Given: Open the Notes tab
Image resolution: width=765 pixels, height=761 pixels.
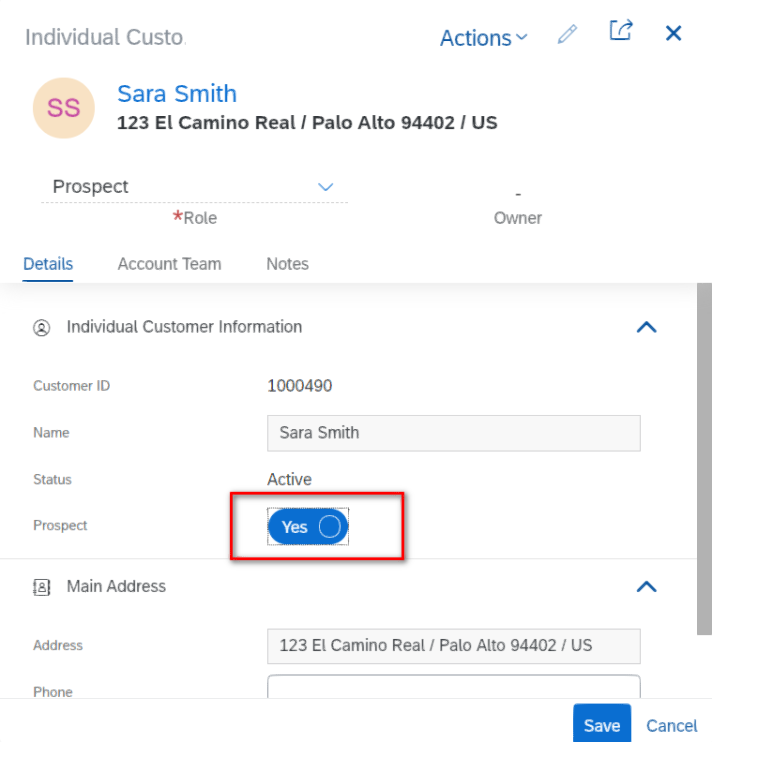Looking at the screenshot, I should [x=287, y=264].
